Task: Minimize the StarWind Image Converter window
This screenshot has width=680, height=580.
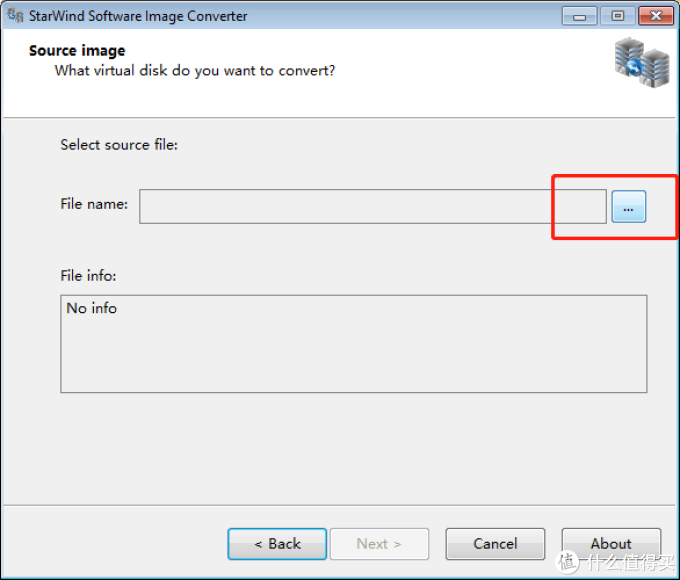Action: (x=579, y=16)
